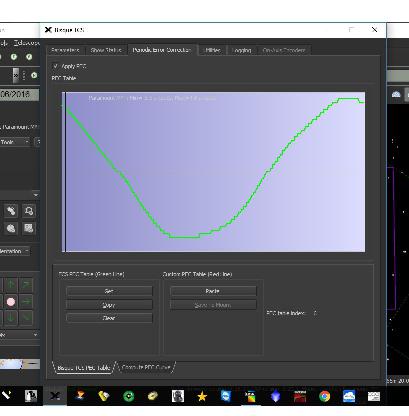Switch to the Compute PEC Curve tab

[x=146, y=367]
